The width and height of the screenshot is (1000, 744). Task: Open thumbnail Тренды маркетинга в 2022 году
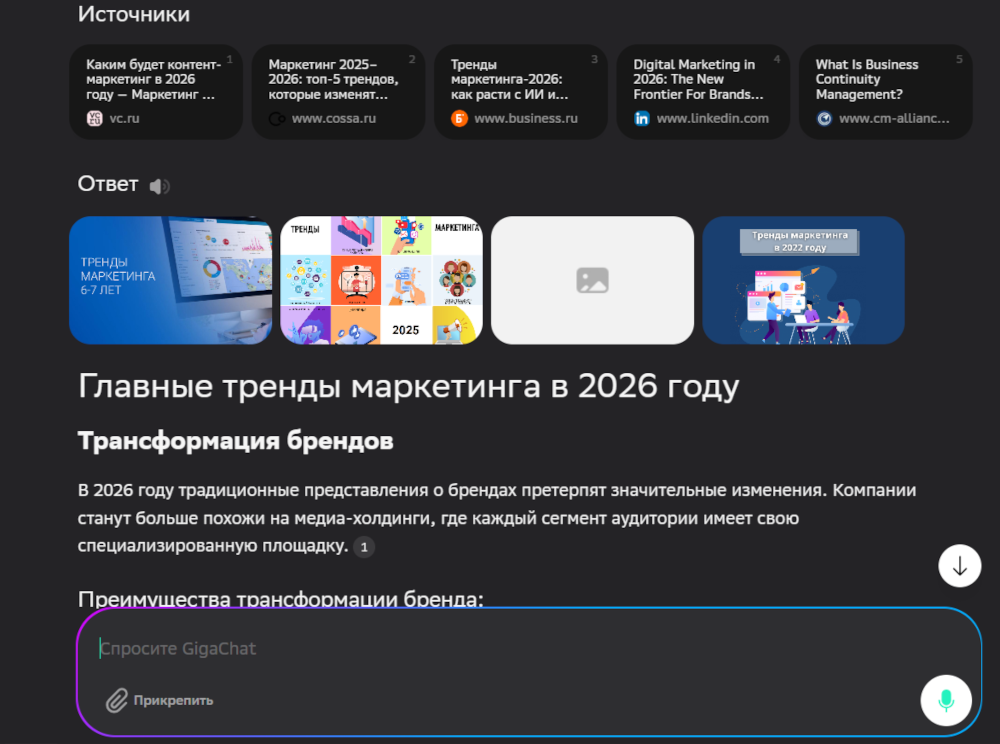(804, 281)
